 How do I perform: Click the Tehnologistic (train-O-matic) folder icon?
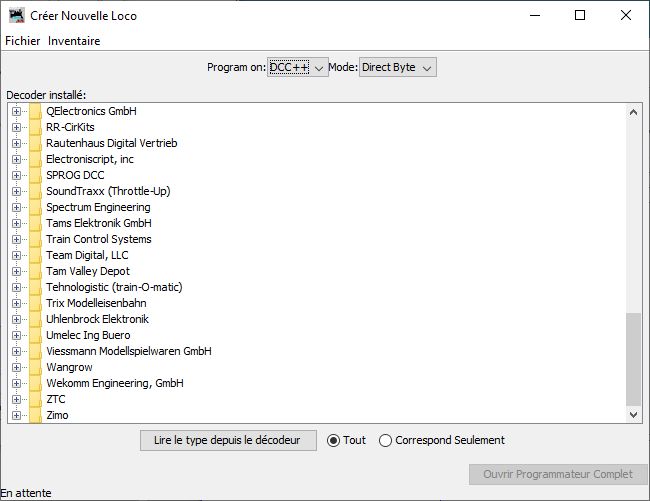(36, 287)
